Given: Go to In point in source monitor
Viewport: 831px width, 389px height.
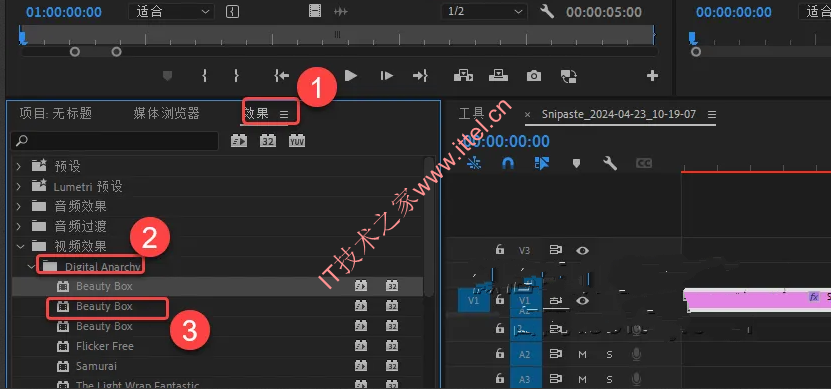Looking at the screenshot, I should (x=281, y=76).
